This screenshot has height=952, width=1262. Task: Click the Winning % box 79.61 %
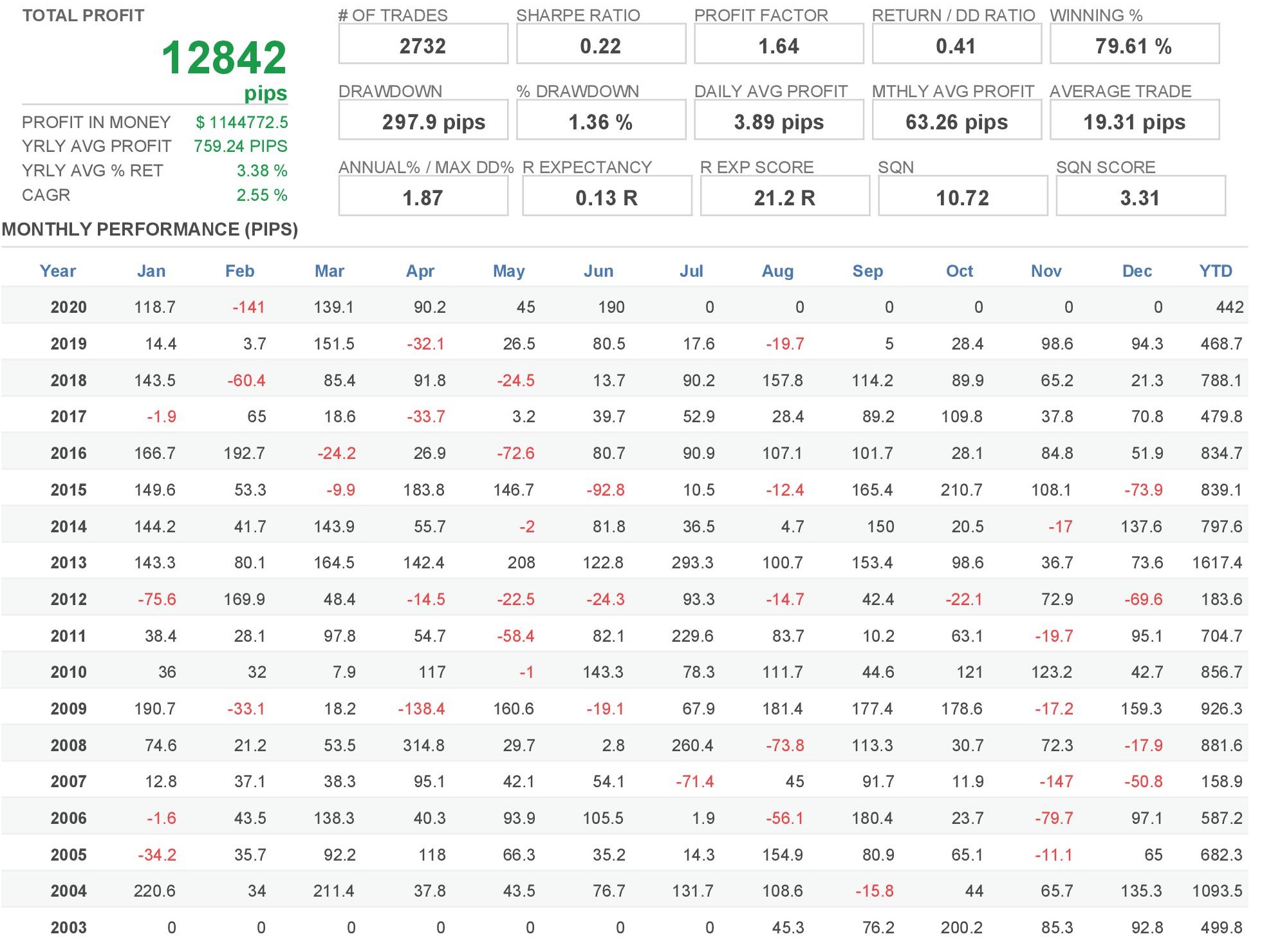click(x=1133, y=46)
